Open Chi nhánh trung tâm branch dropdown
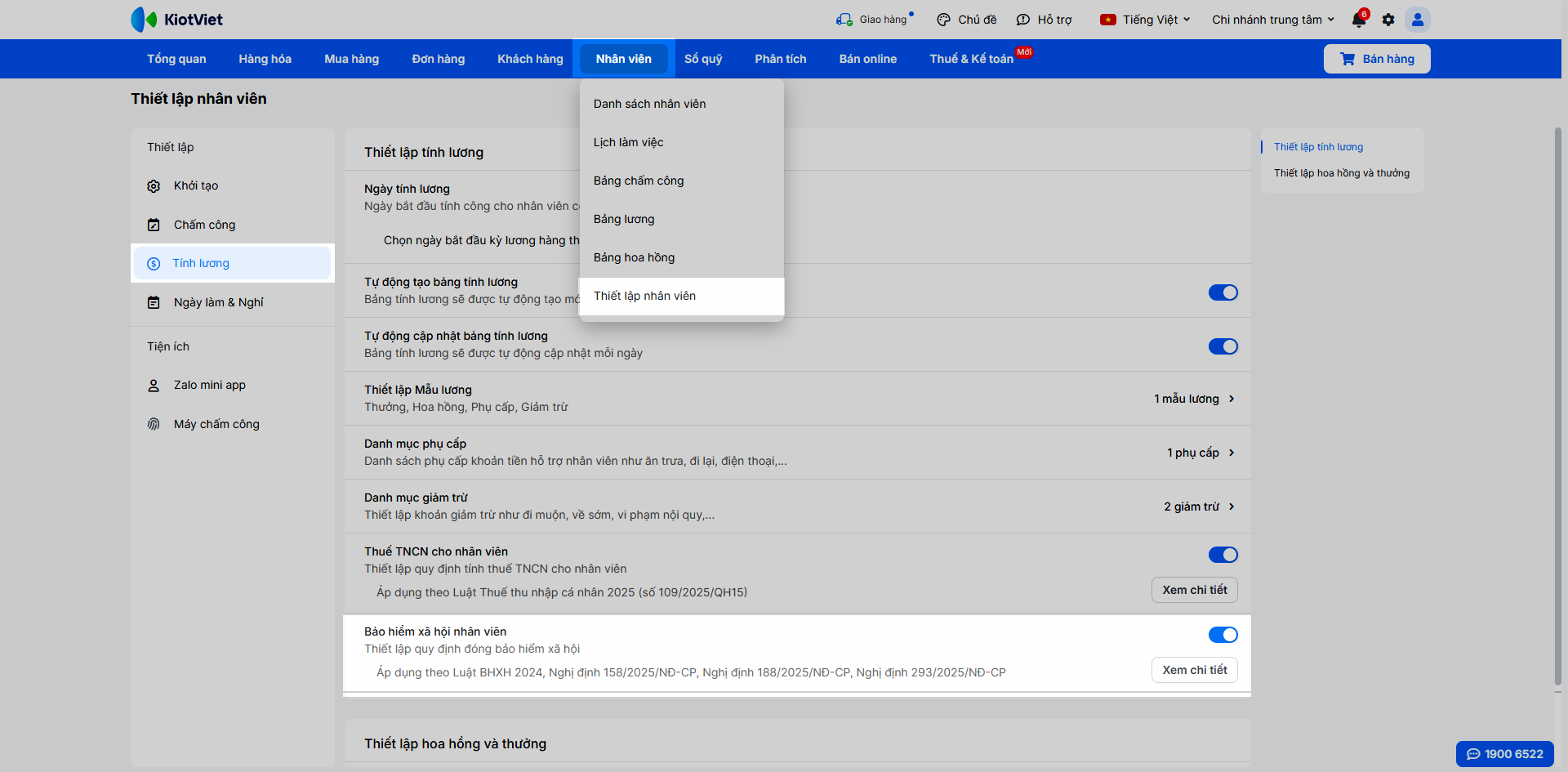The image size is (1568, 772). pos(1273,20)
